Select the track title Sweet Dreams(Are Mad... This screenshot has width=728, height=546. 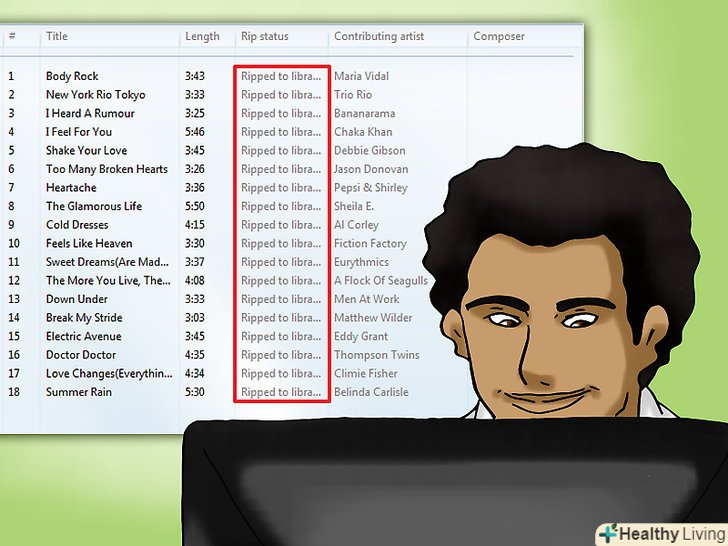pyautogui.click(x=107, y=262)
